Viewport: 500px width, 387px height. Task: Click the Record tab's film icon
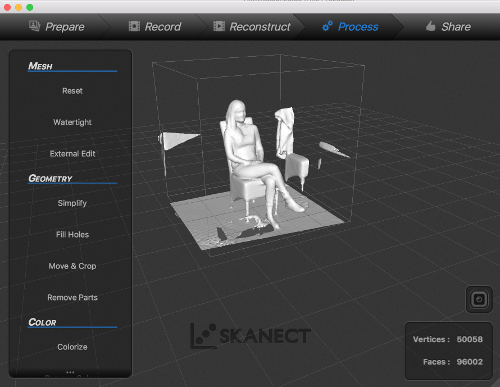(134, 26)
